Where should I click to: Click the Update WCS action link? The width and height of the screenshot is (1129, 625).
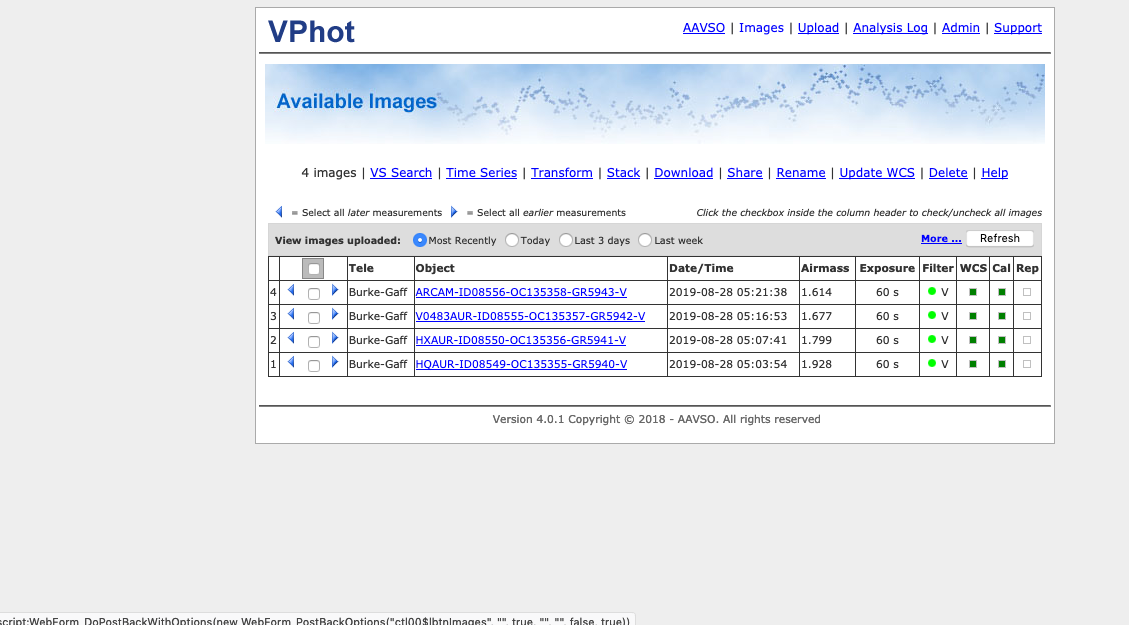tap(876, 173)
